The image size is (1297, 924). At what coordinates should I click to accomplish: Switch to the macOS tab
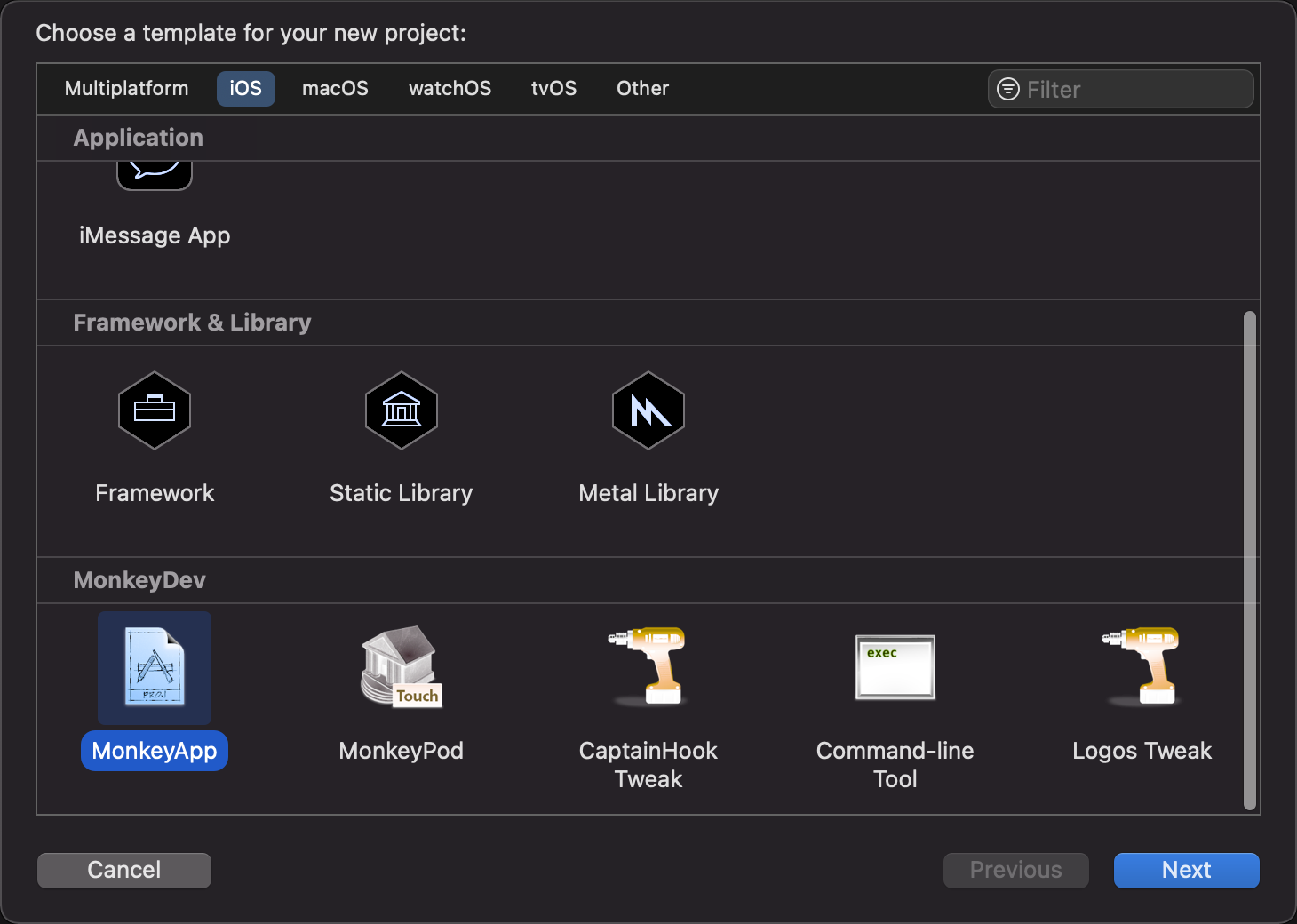335,89
